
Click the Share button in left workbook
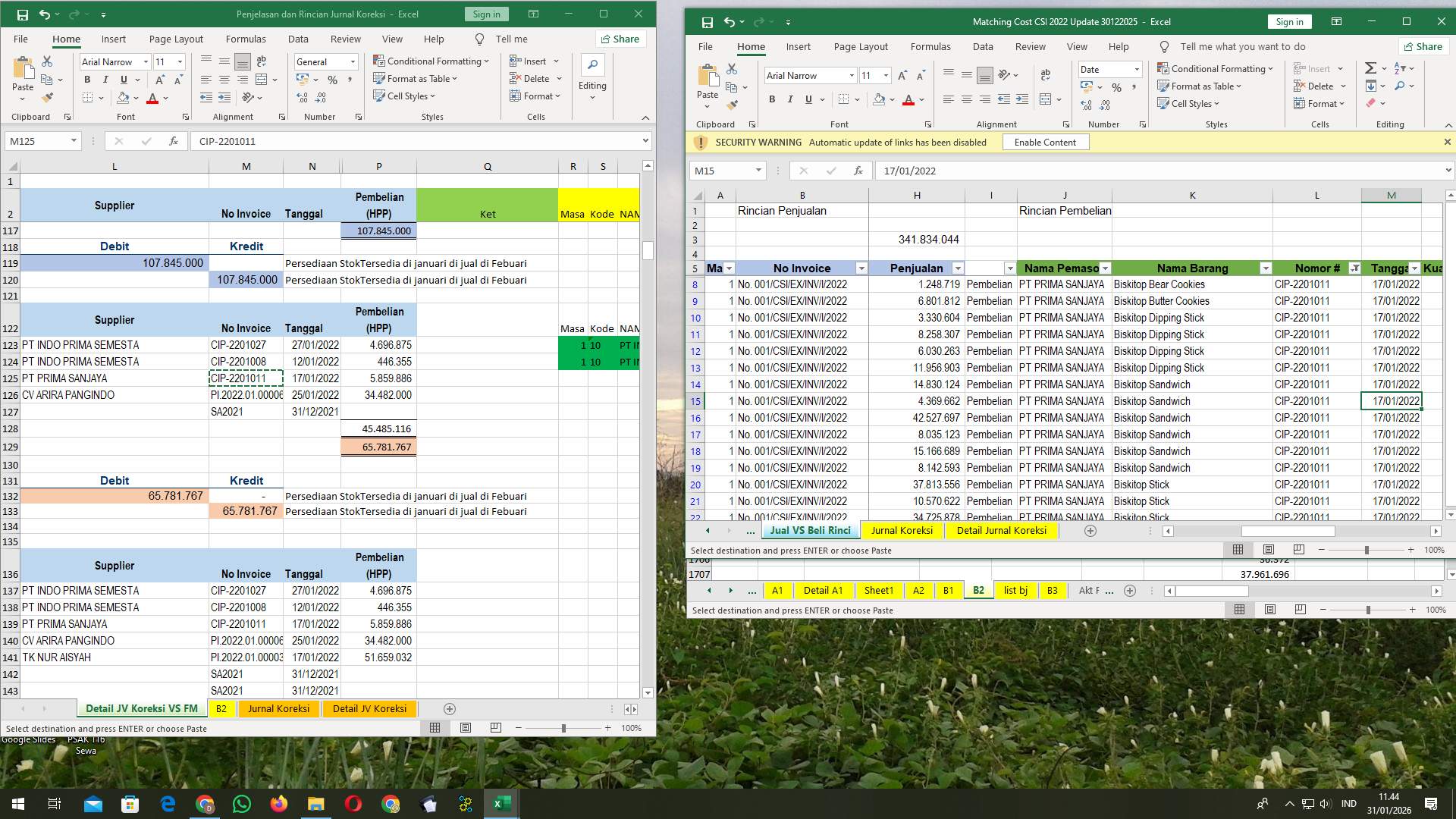tap(620, 39)
